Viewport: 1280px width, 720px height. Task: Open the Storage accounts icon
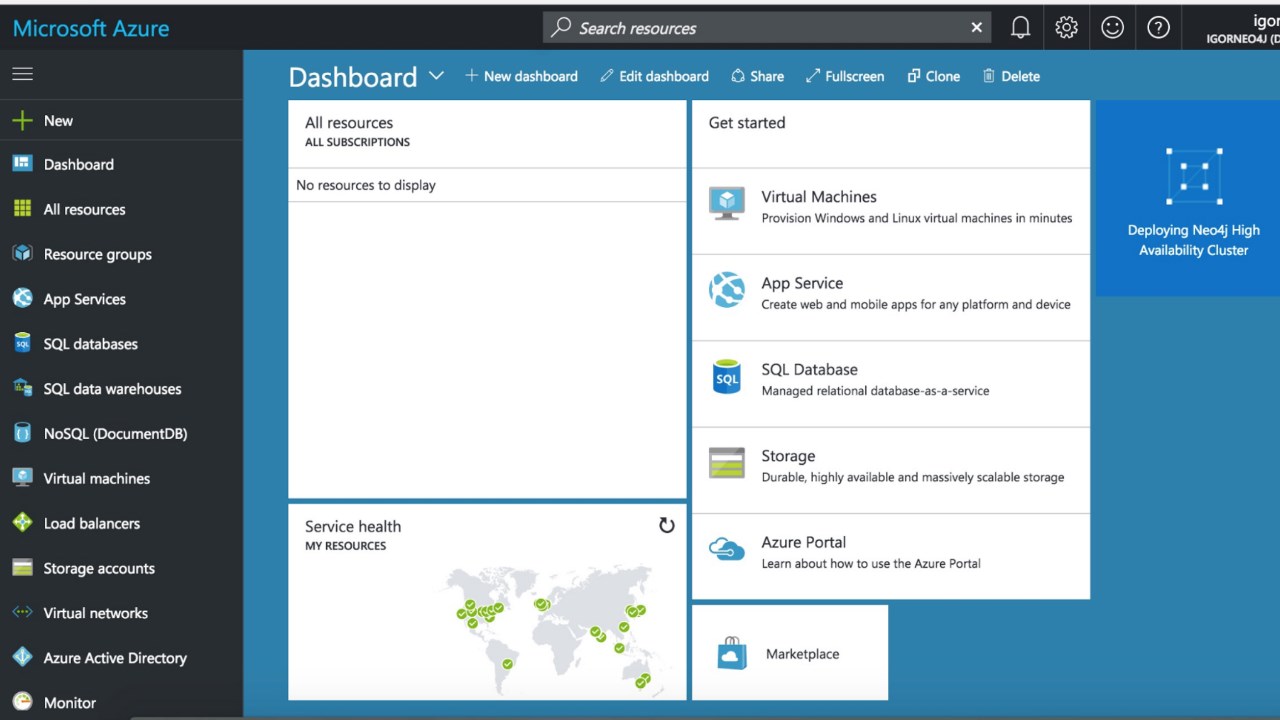(x=22, y=568)
